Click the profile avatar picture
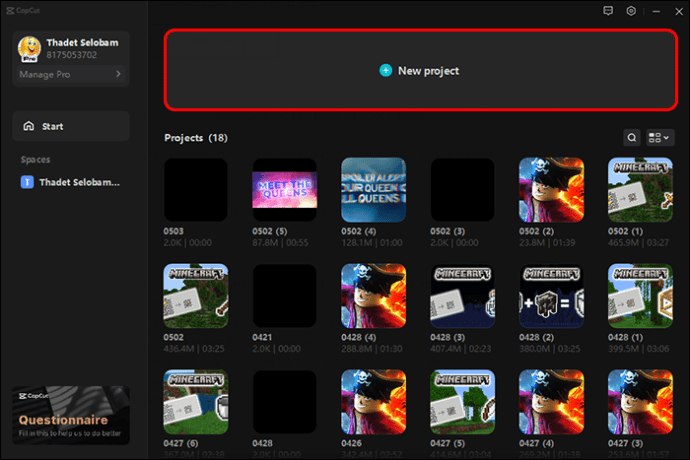The height and width of the screenshot is (460, 690). [x=29, y=49]
